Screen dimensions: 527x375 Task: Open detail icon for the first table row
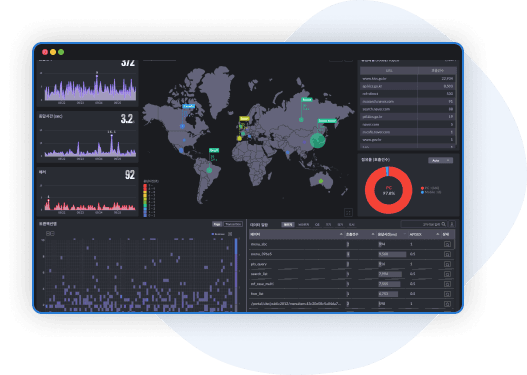point(447,244)
